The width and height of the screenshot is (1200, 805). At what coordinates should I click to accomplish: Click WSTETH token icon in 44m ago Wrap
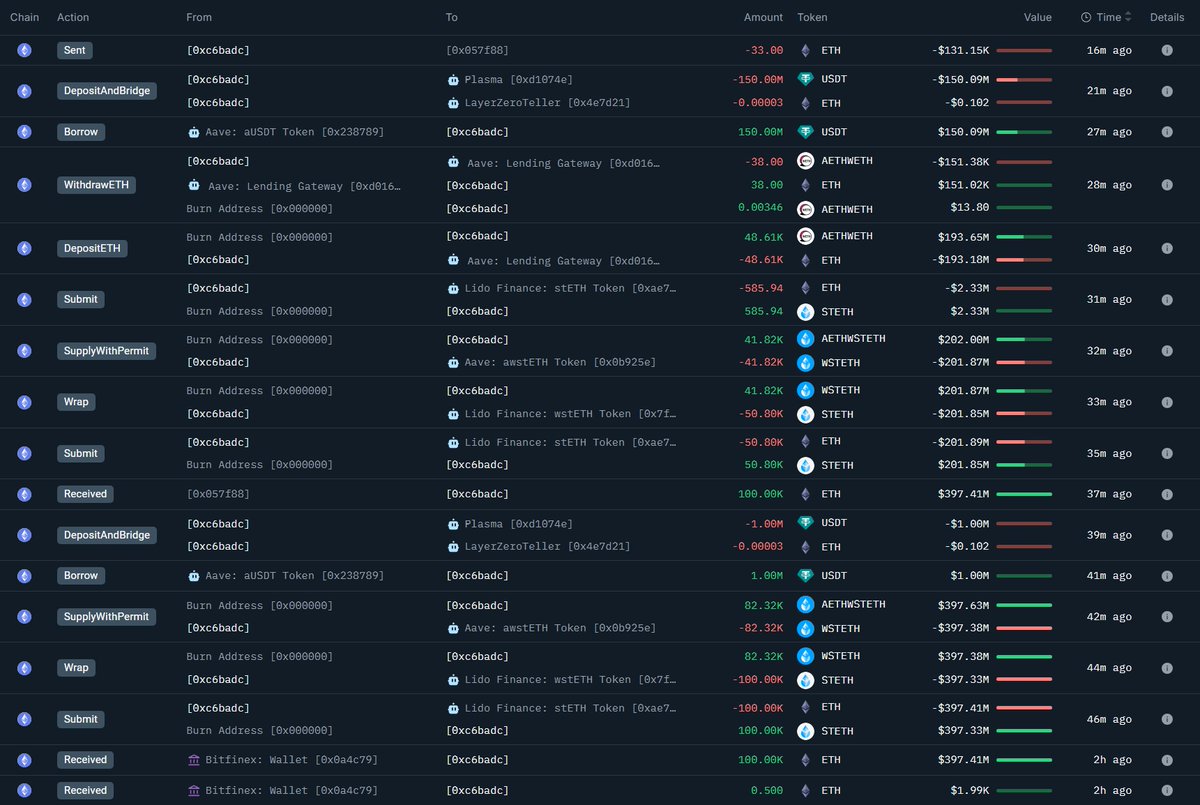coord(806,657)
